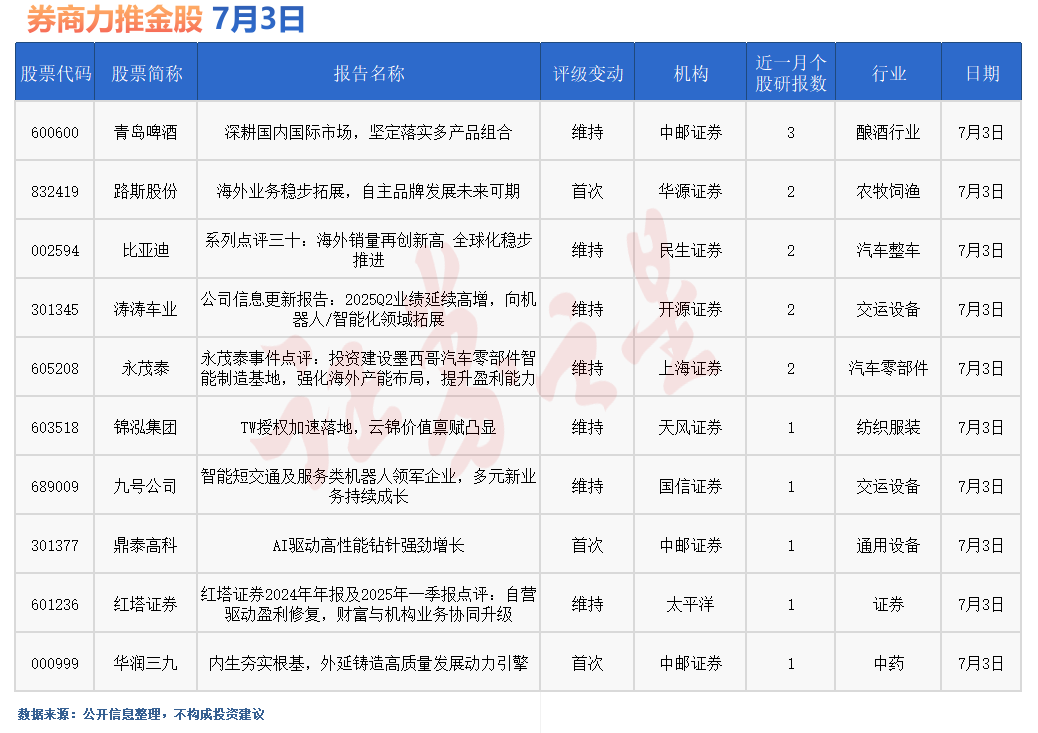This screenshot has width=1038, height=733.
Task: Click the 评级变动 column header
Action: click(588, 73)
